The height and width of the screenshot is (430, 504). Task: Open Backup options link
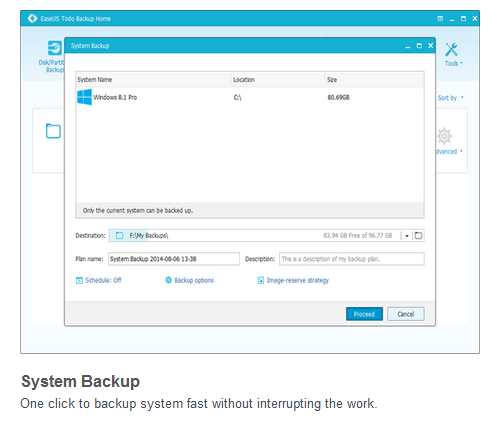click(194, 280)
